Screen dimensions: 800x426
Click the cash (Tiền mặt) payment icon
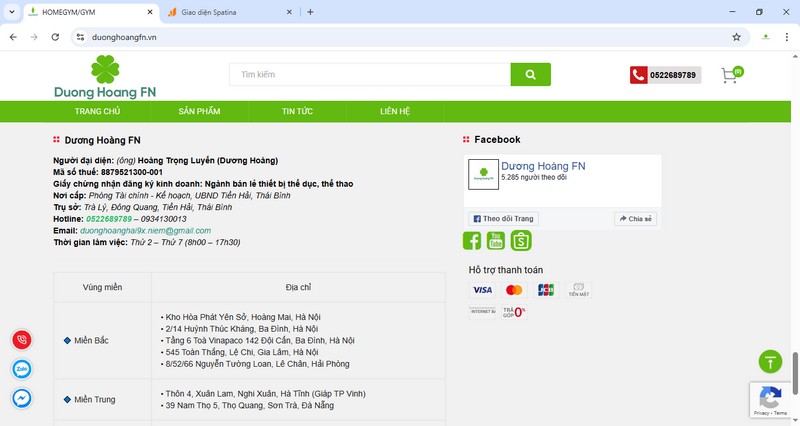[x=579, y=290]
